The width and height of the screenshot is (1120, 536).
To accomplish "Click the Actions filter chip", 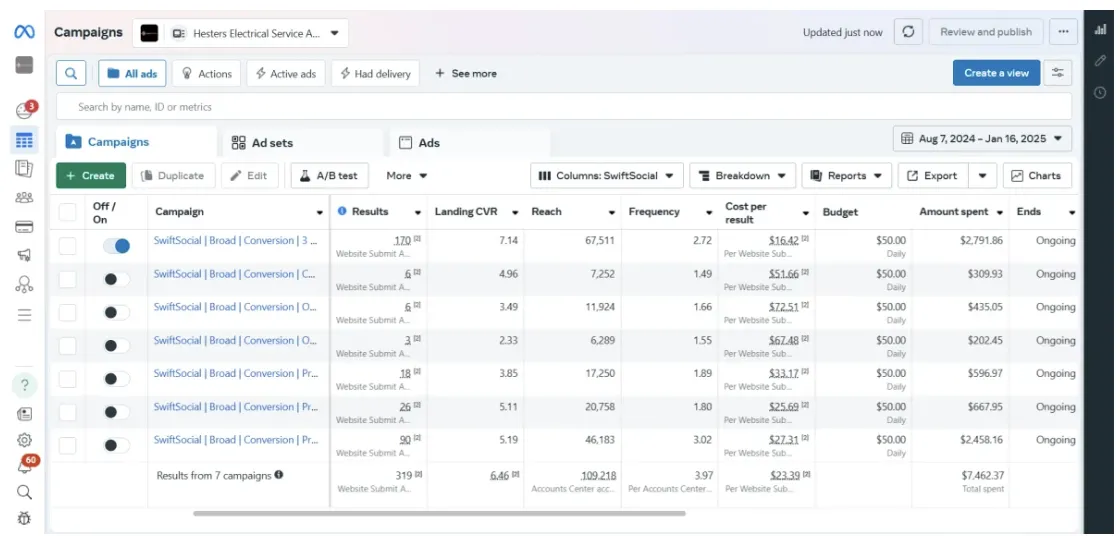I will click(x=206, y=74).
